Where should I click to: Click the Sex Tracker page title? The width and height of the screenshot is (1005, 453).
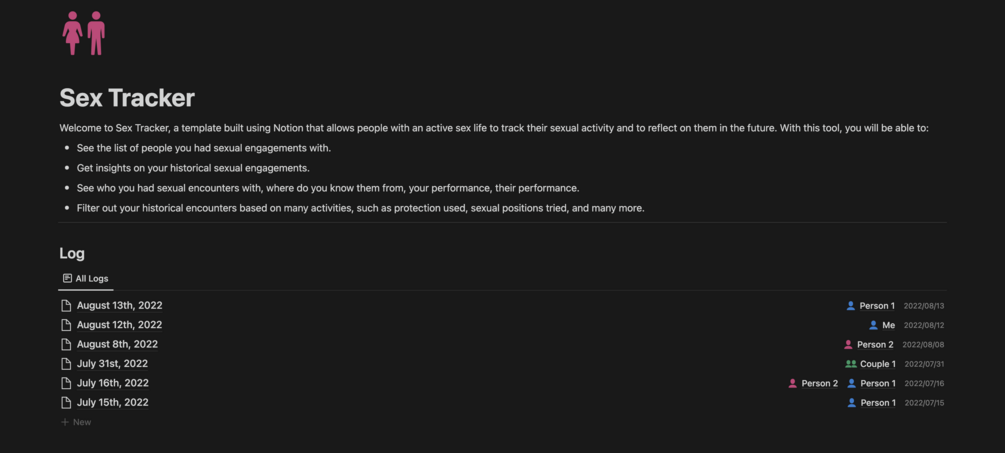coord(127,98)
